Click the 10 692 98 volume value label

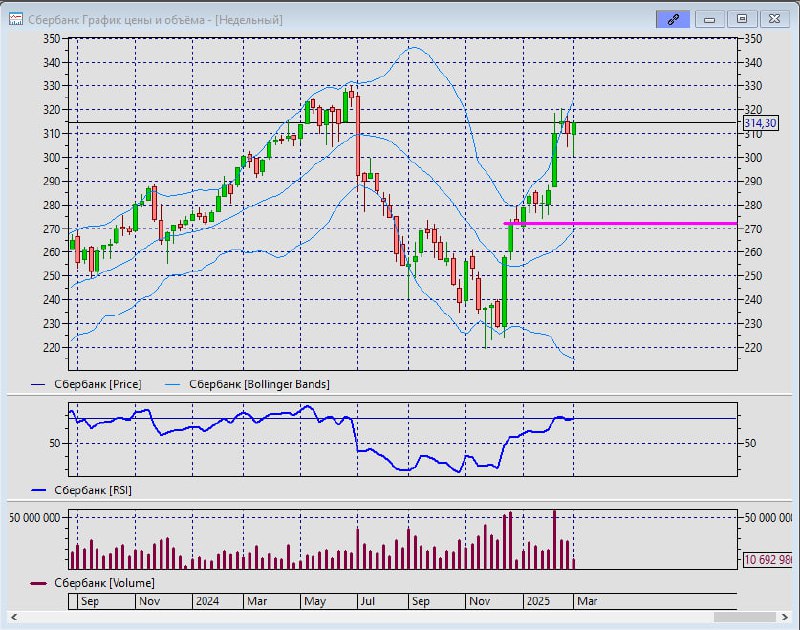click(768, 560)
